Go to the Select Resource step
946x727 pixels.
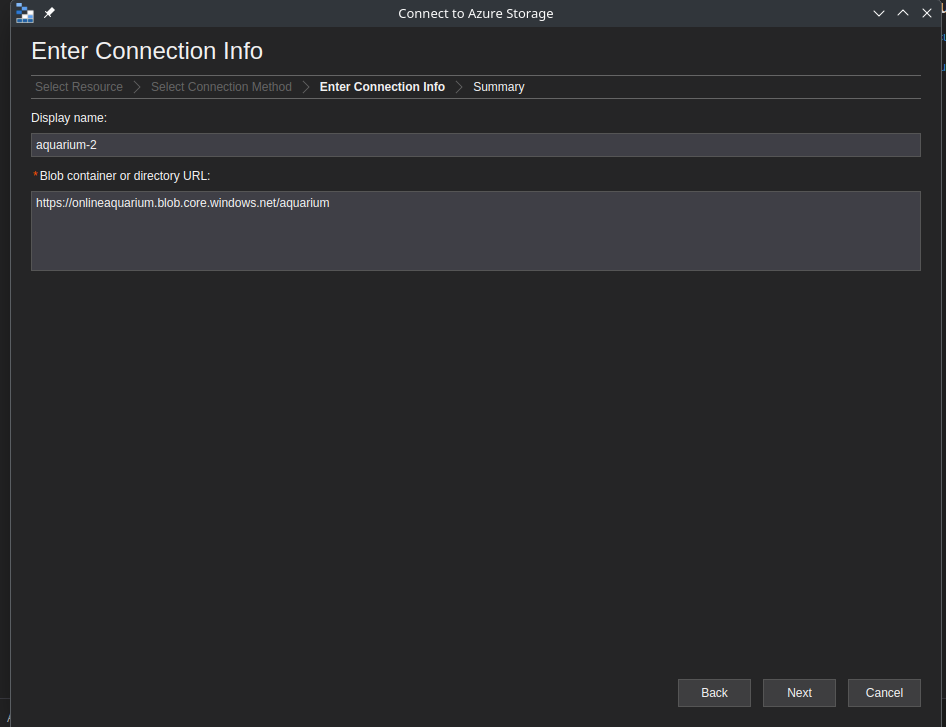79,87
